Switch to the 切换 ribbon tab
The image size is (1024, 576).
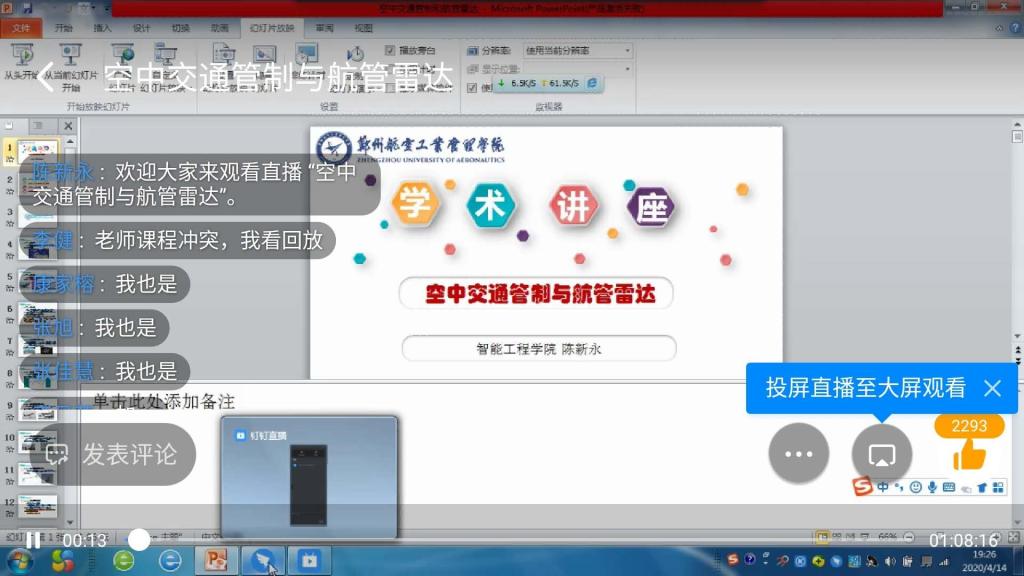tap(180, 28)
